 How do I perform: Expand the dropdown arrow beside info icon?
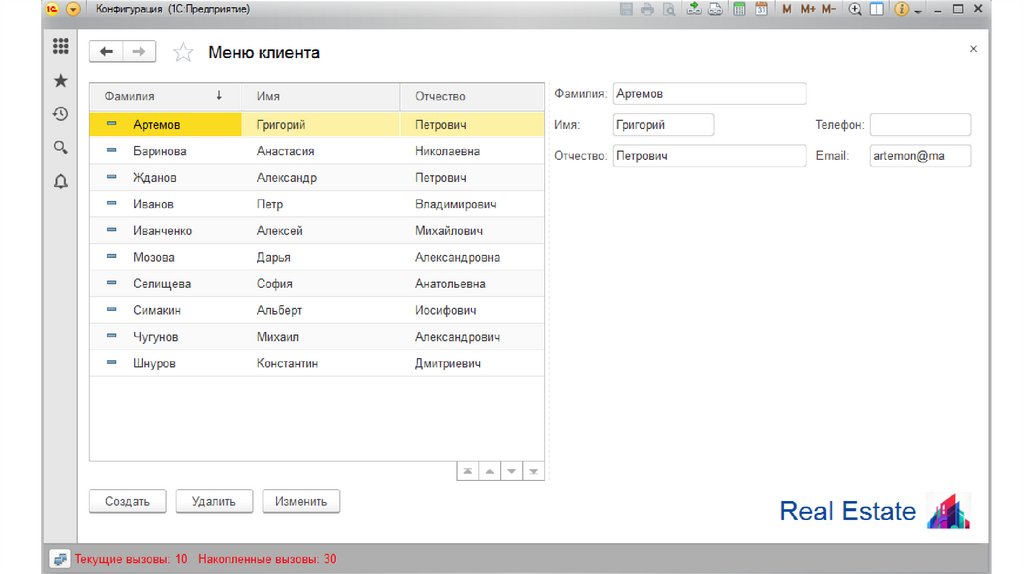pos(917,10)
